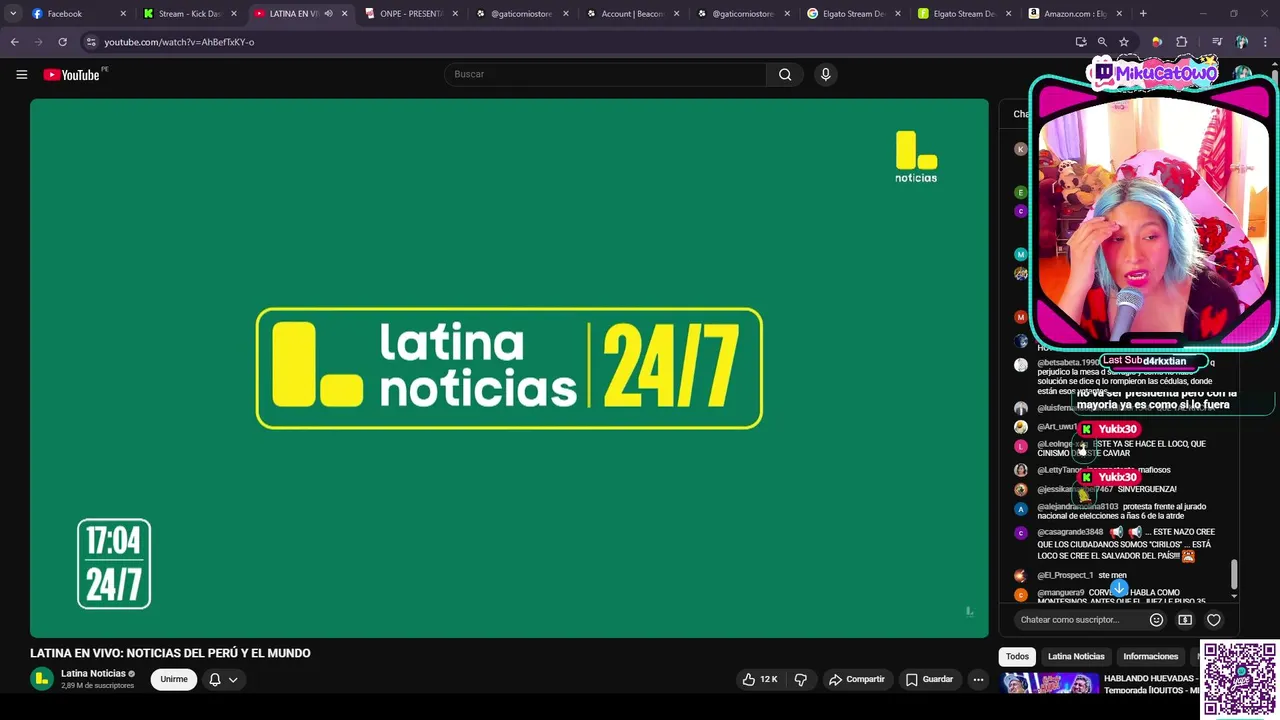Open the media controls icon in toolbar

tap(1217, 42)
